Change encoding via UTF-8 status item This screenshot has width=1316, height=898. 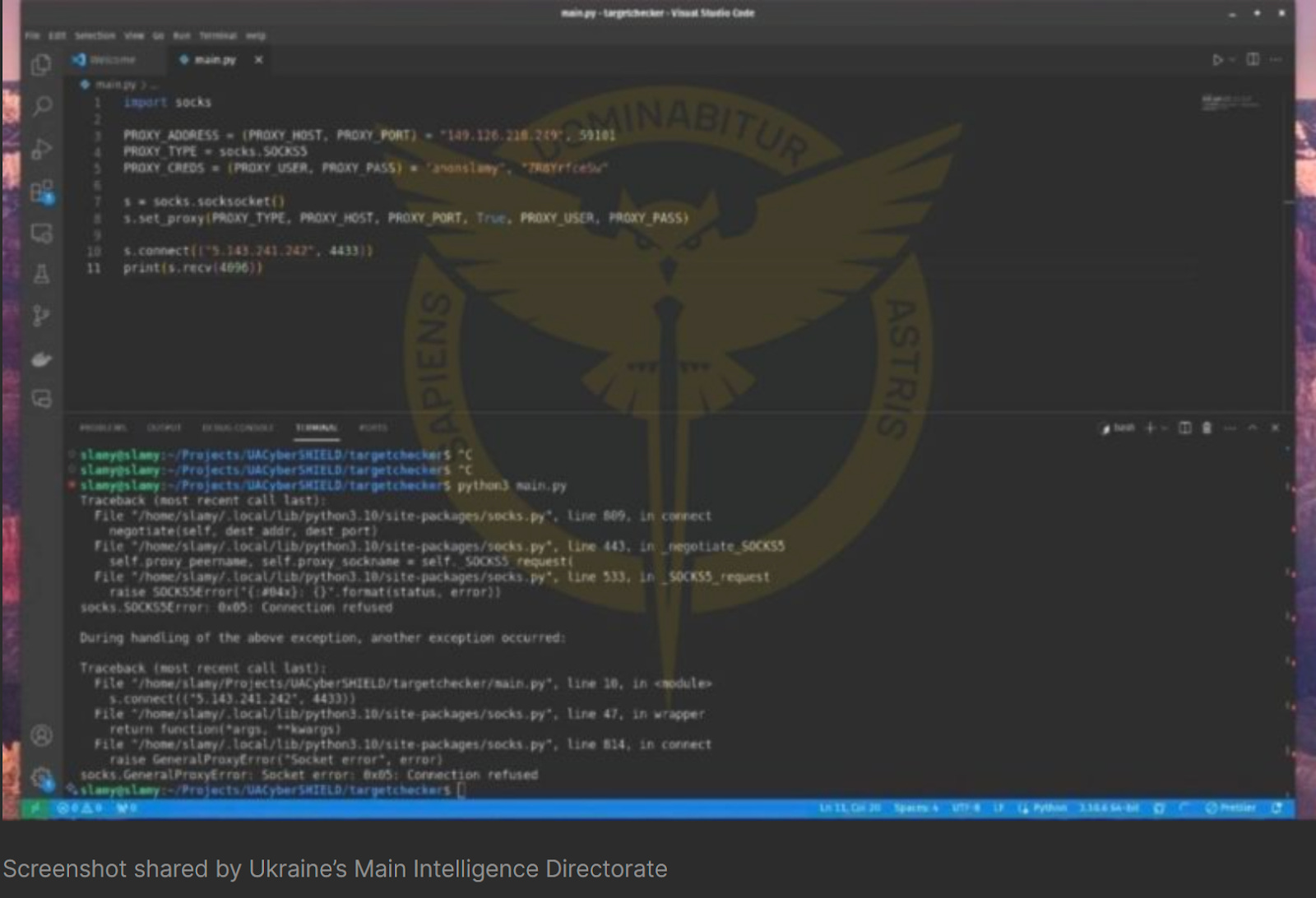(x=966, y=808)
